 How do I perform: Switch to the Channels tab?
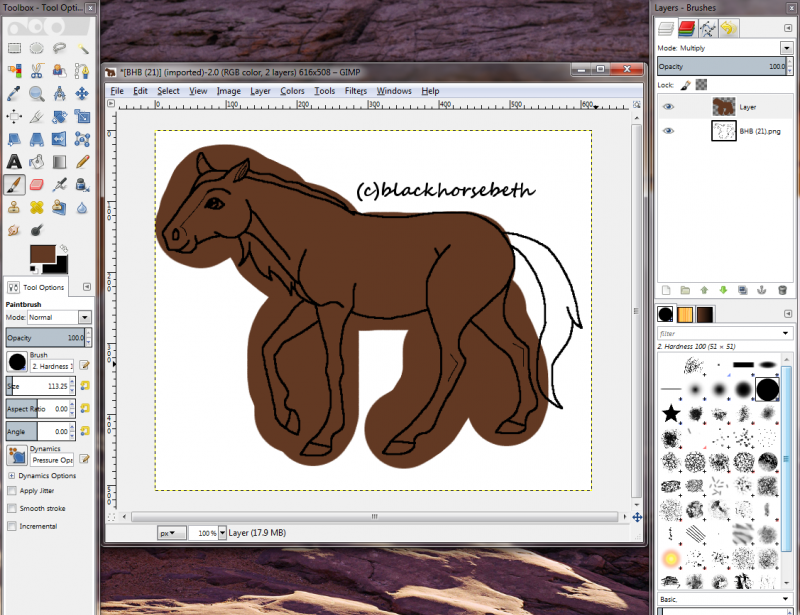click(687, 29)
